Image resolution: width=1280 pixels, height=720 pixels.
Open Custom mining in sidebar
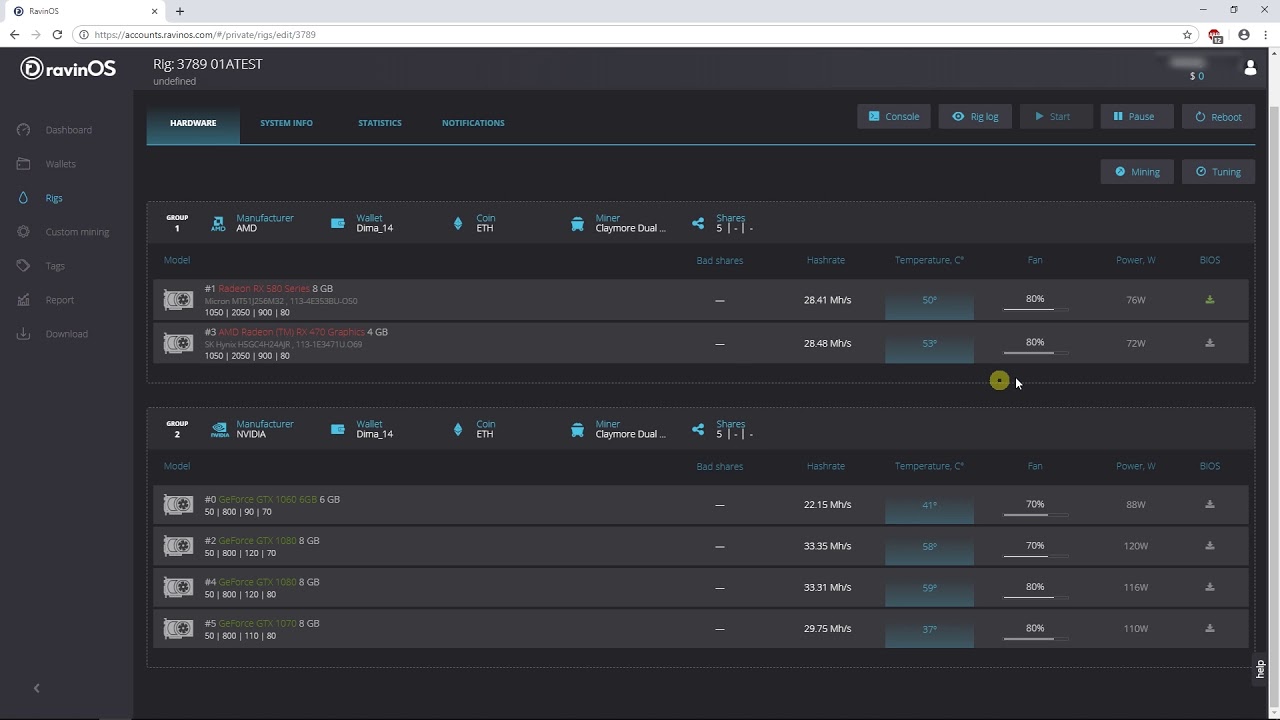(x=64, y=232)
